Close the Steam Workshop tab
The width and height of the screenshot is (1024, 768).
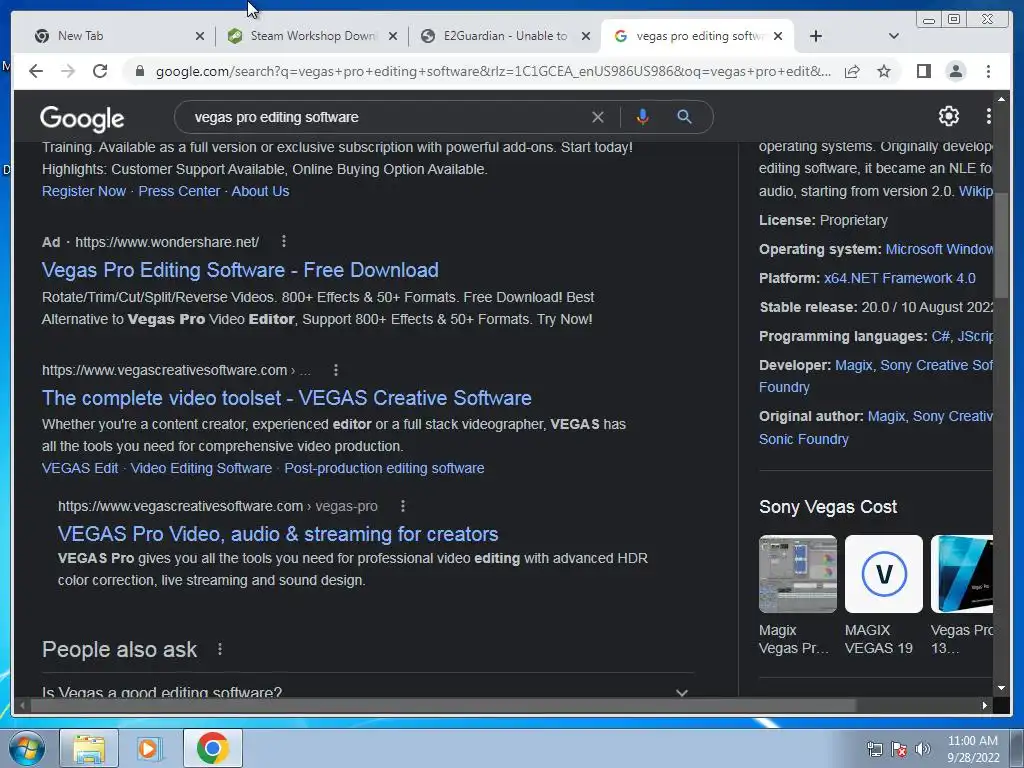[393, 37]
